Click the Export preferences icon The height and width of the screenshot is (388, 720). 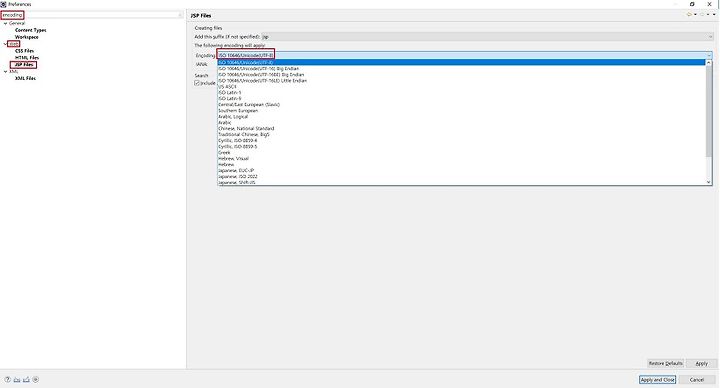(x=26, y=380)
